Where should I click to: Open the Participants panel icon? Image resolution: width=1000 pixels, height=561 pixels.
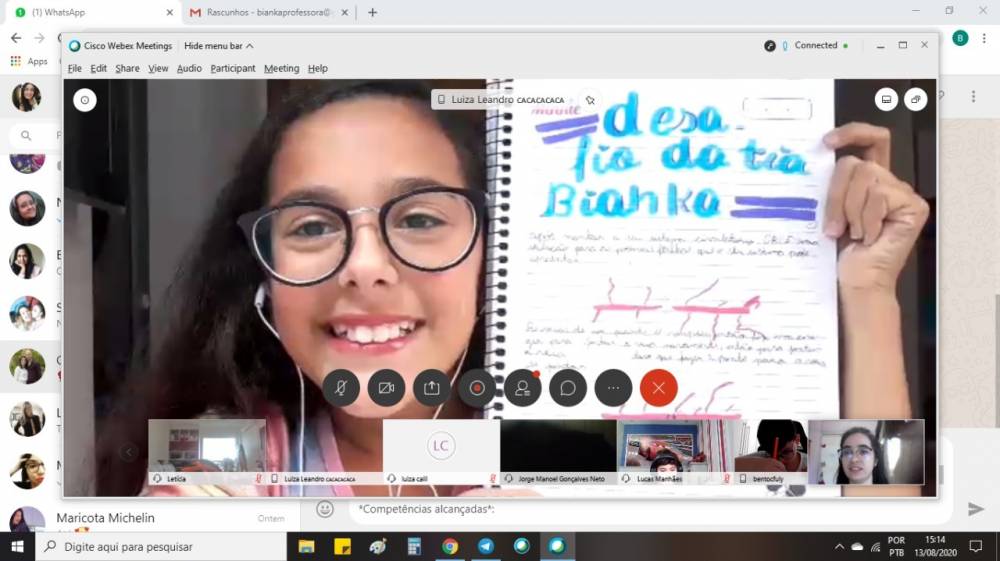point(522,388)
